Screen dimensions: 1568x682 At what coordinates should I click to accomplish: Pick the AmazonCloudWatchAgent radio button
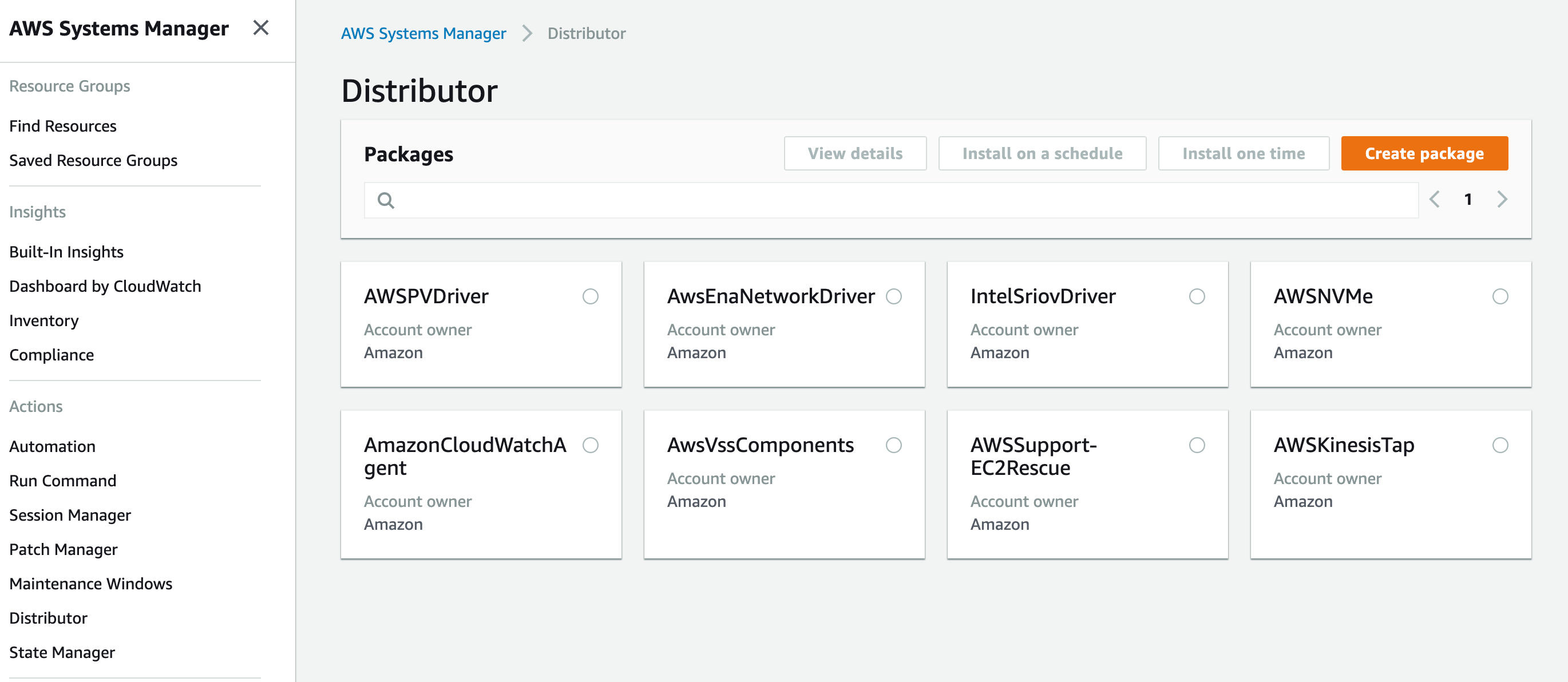tap(590, 445)
